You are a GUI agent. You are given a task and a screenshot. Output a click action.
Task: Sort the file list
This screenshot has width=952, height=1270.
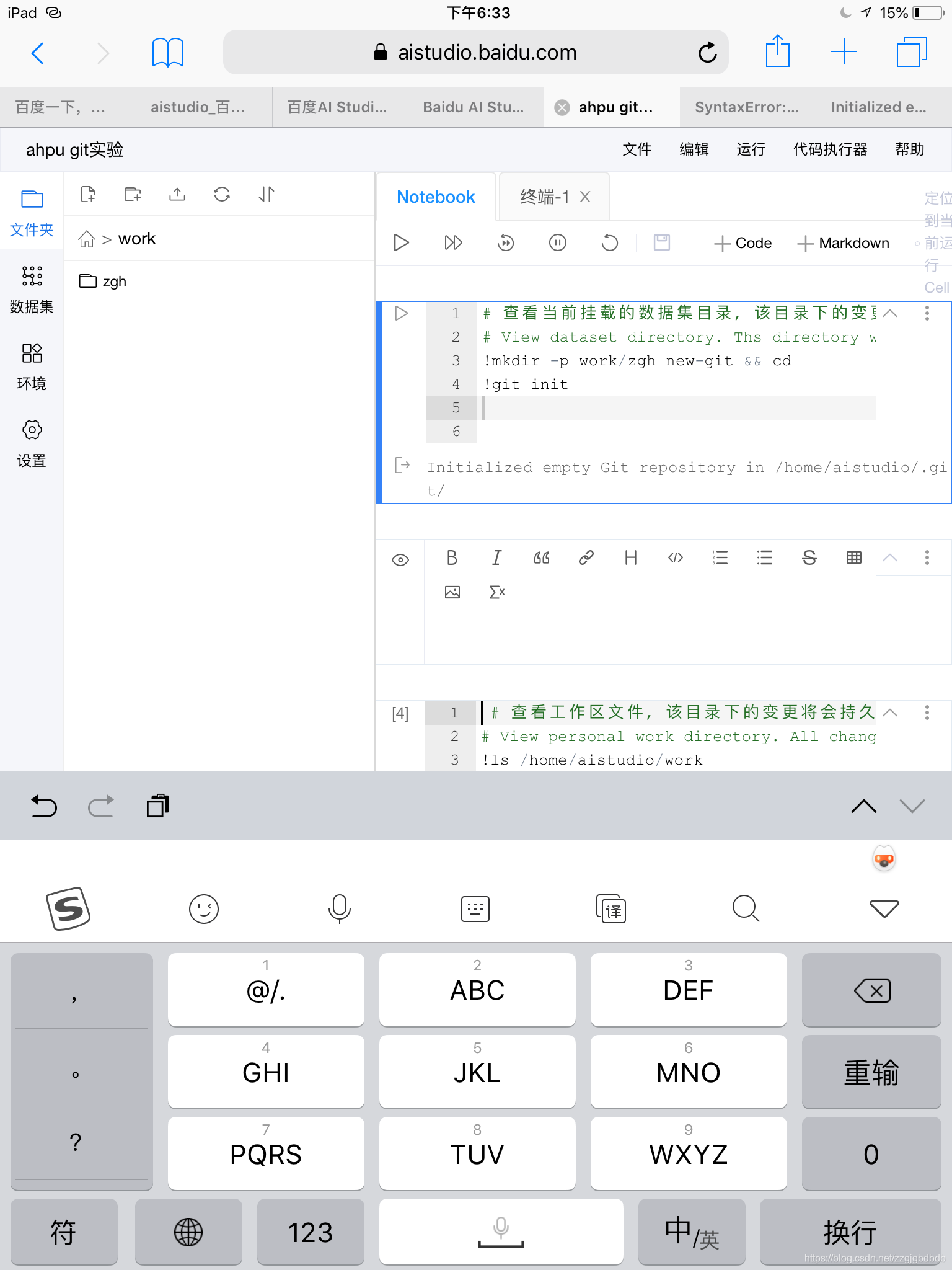267,194
